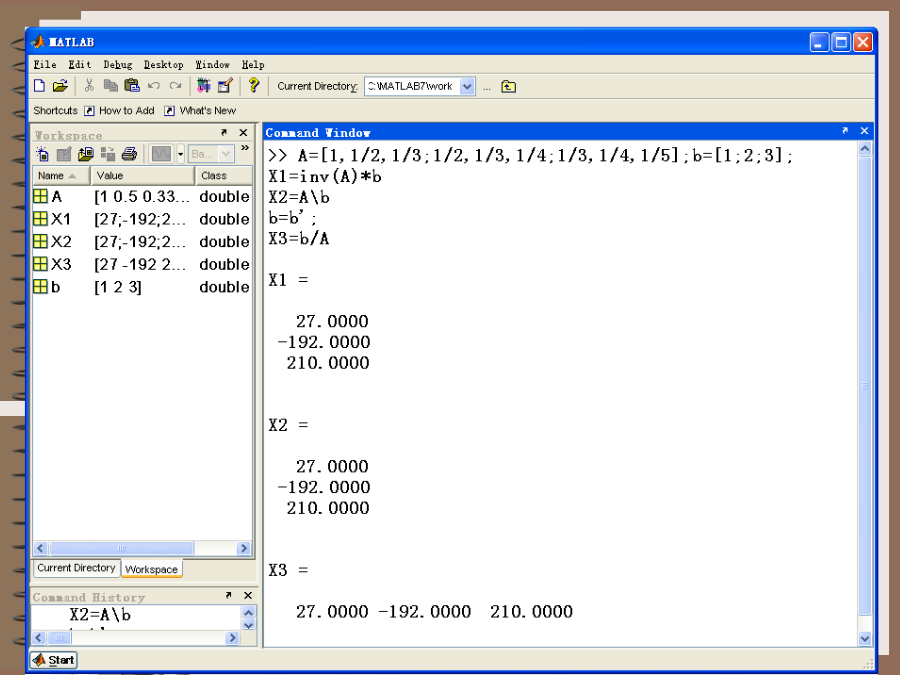This screenshot has height=675, width=900.
Task: Click the X3=b/A line in Command Window
Action: [299, 239]
